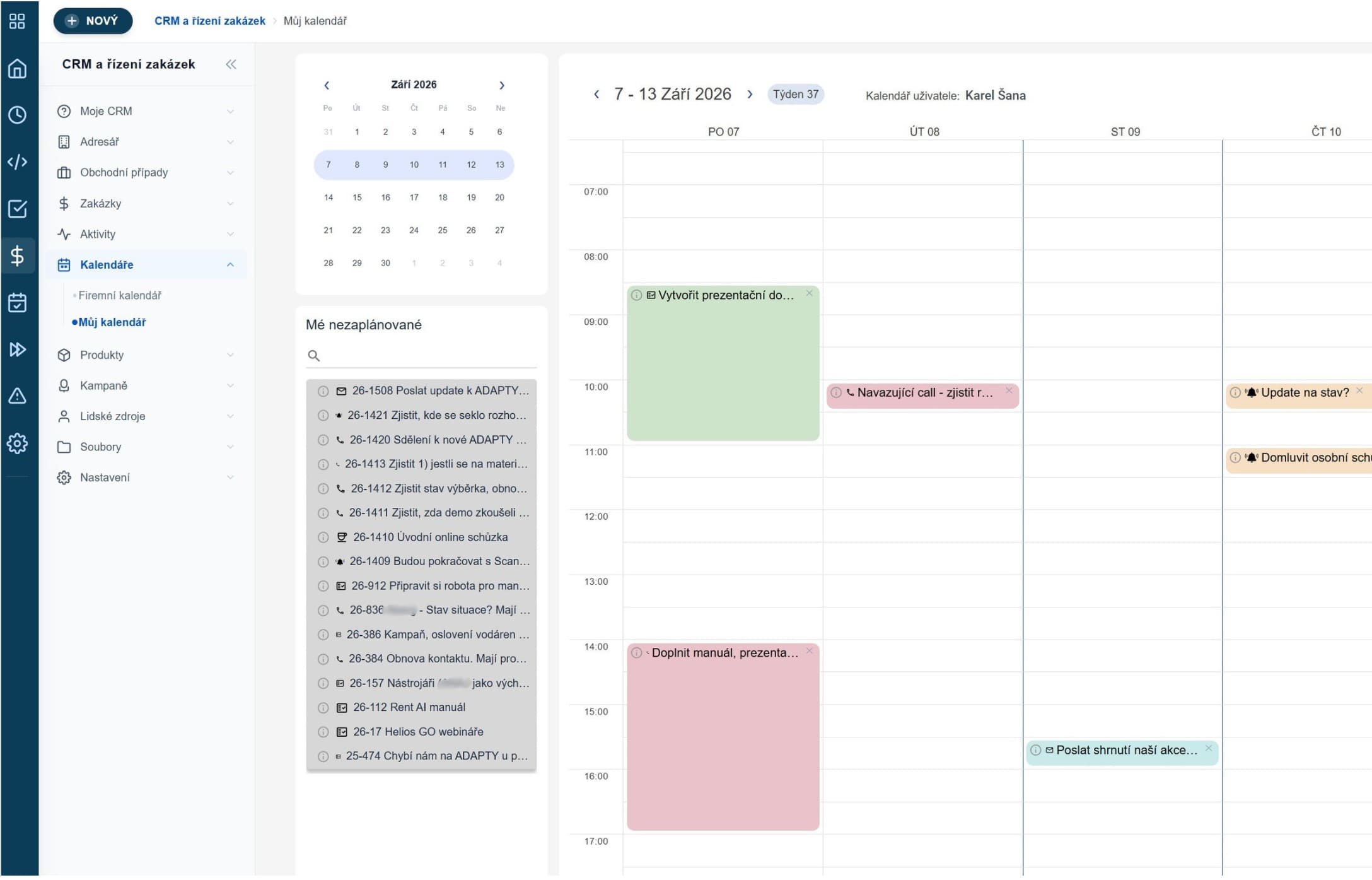Select Můj kalendář submenu item
Screen dimensions: 1372x880
pyautogui.click(x=112, y=322)
